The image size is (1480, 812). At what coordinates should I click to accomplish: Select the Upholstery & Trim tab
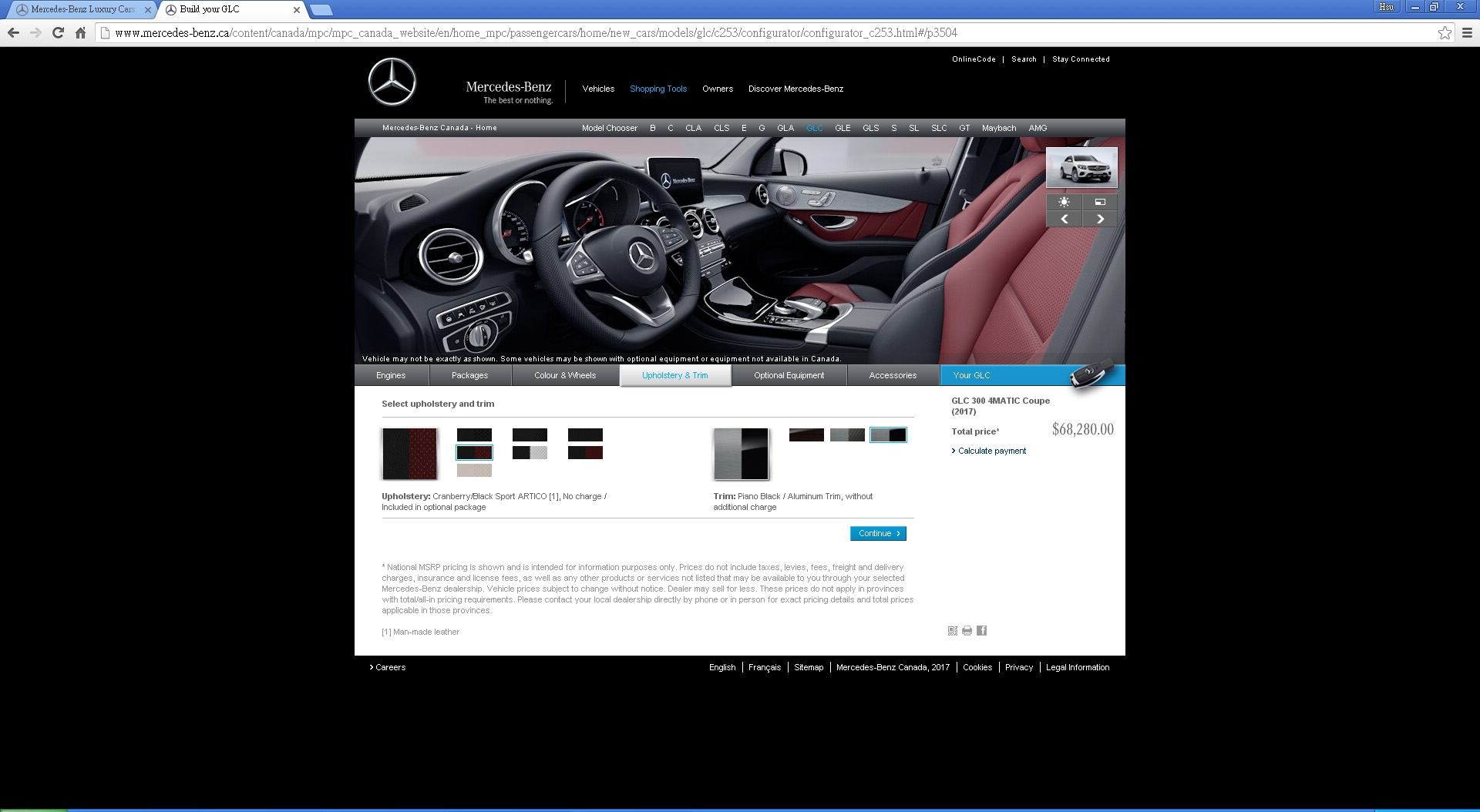pos(675,375)
